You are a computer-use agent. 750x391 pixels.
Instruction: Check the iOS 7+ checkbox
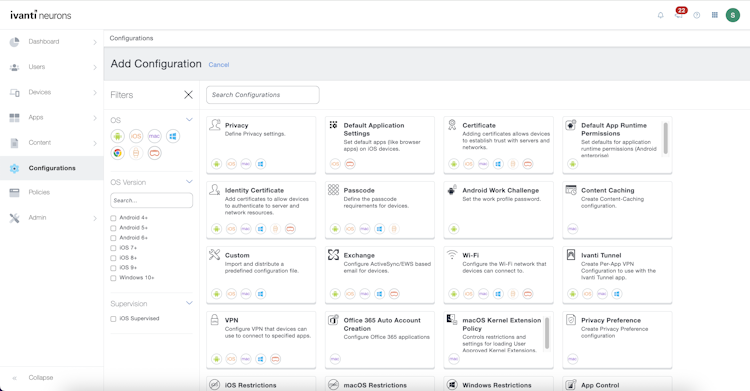click(x=113, y=248)
